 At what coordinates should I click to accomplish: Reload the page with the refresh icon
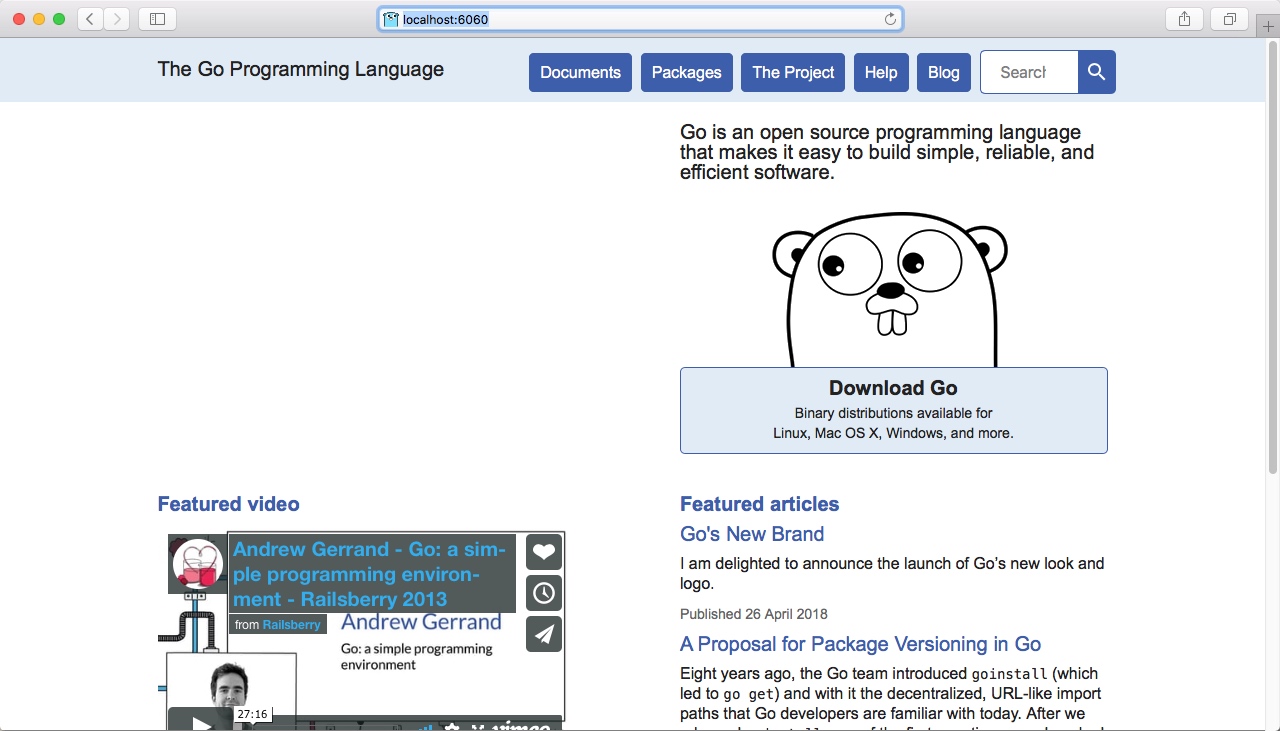click(x=890, y=19)
